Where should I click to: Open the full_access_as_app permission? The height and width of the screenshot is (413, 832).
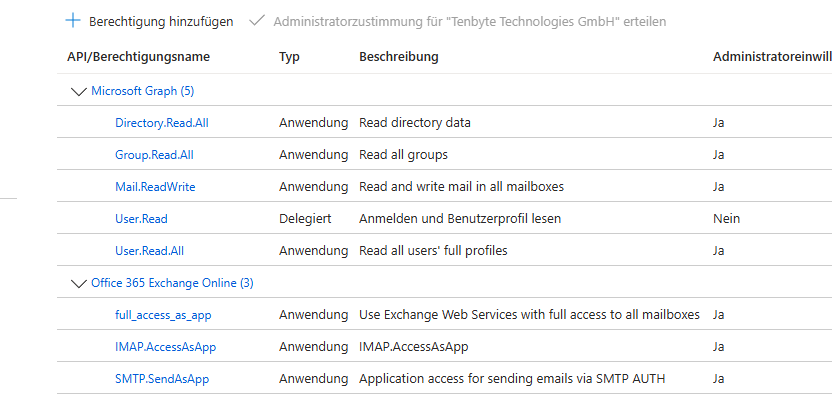tap(163, 315)
